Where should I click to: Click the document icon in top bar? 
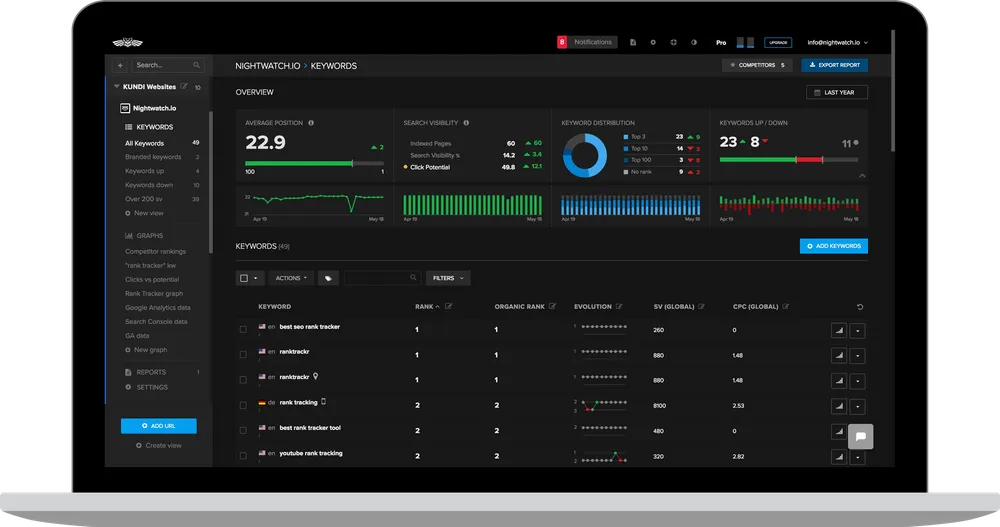[633, 42]
